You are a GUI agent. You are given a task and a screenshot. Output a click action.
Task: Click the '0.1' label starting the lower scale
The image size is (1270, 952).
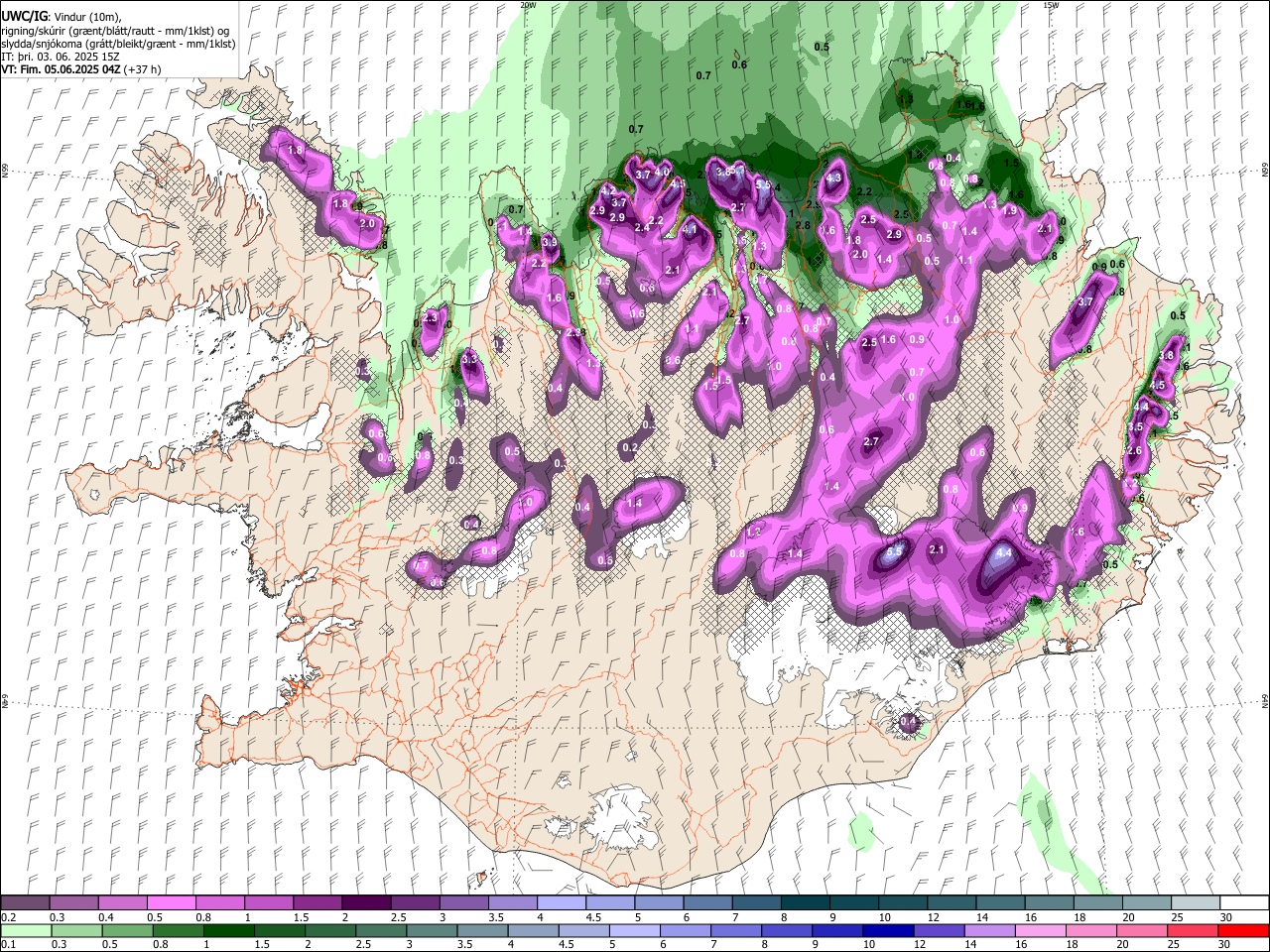(8, 944)
